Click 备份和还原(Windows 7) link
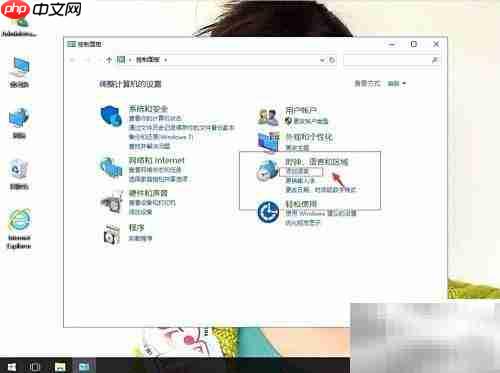The height and width of the screenshot is (373, 500). point(161,137)
